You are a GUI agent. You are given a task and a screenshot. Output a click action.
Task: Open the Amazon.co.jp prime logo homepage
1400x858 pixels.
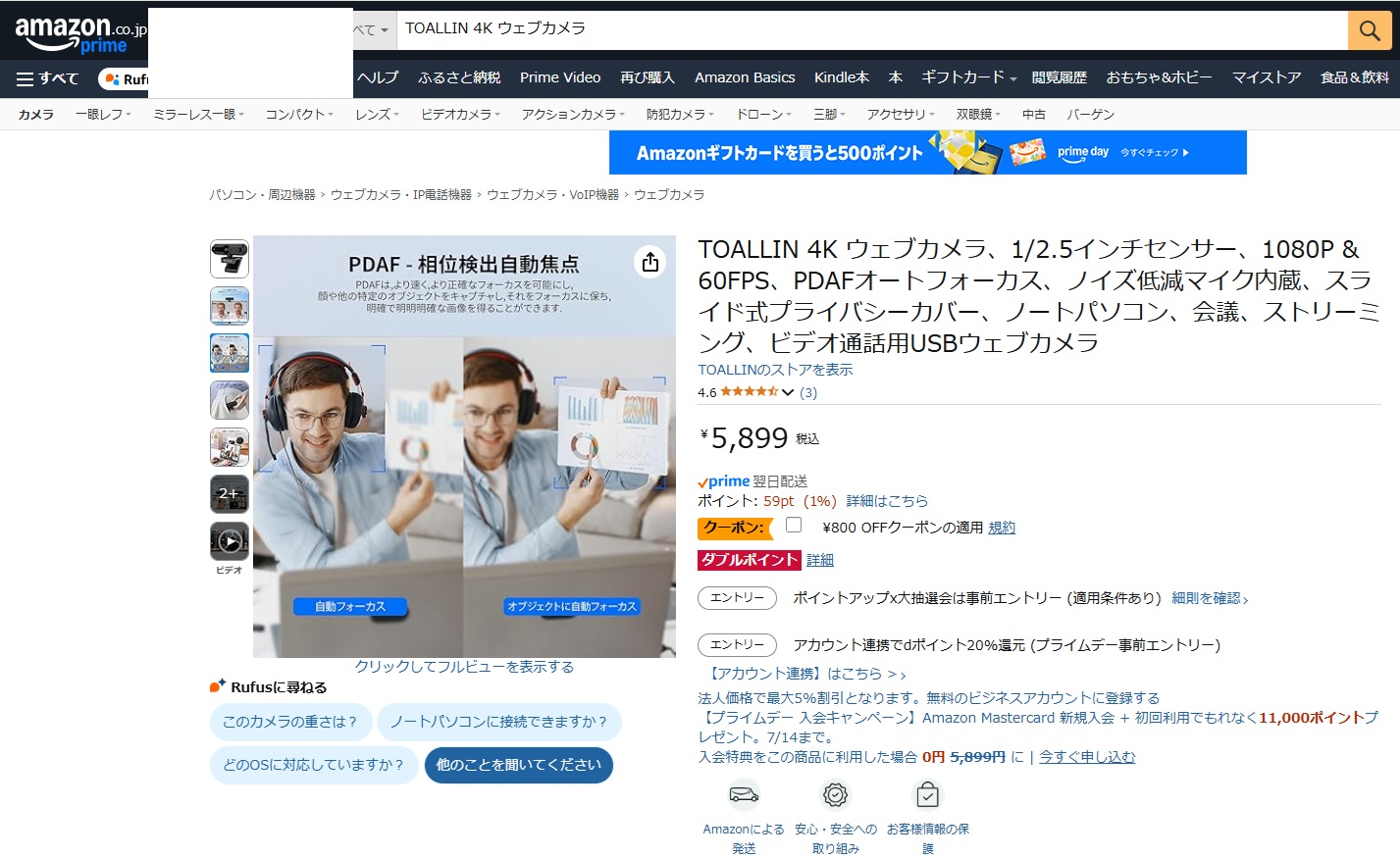[78, 33]
